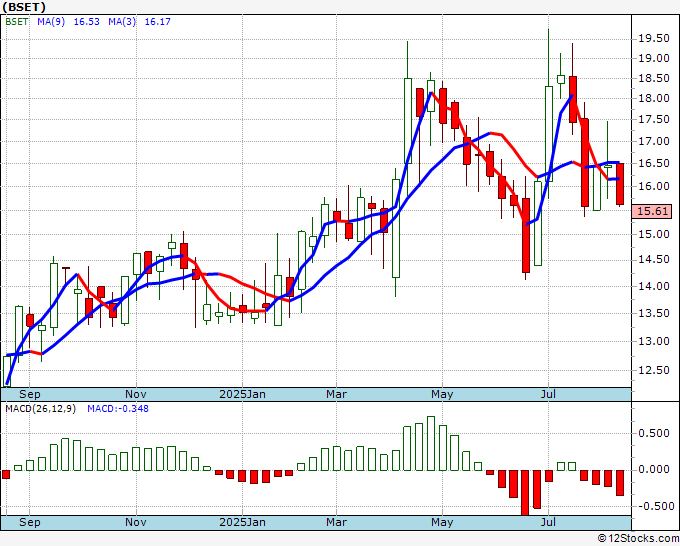Click May on the price chart axis
680x546 pixels.
point(442,394)
